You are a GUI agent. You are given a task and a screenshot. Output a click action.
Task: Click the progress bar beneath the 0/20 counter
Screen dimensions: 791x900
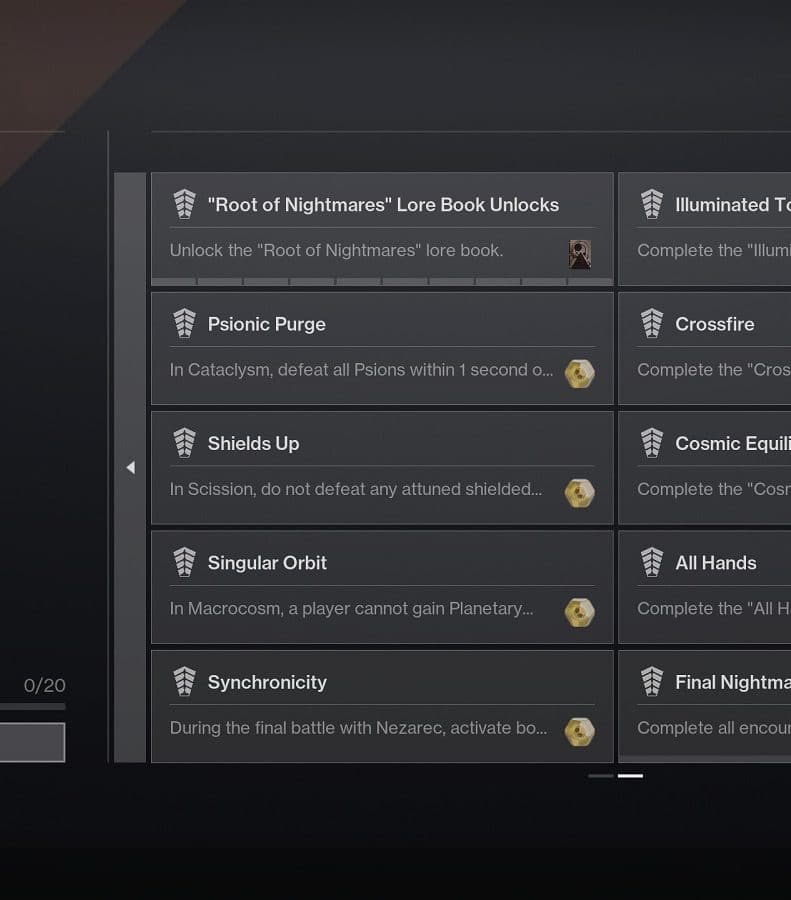(33, 707)
